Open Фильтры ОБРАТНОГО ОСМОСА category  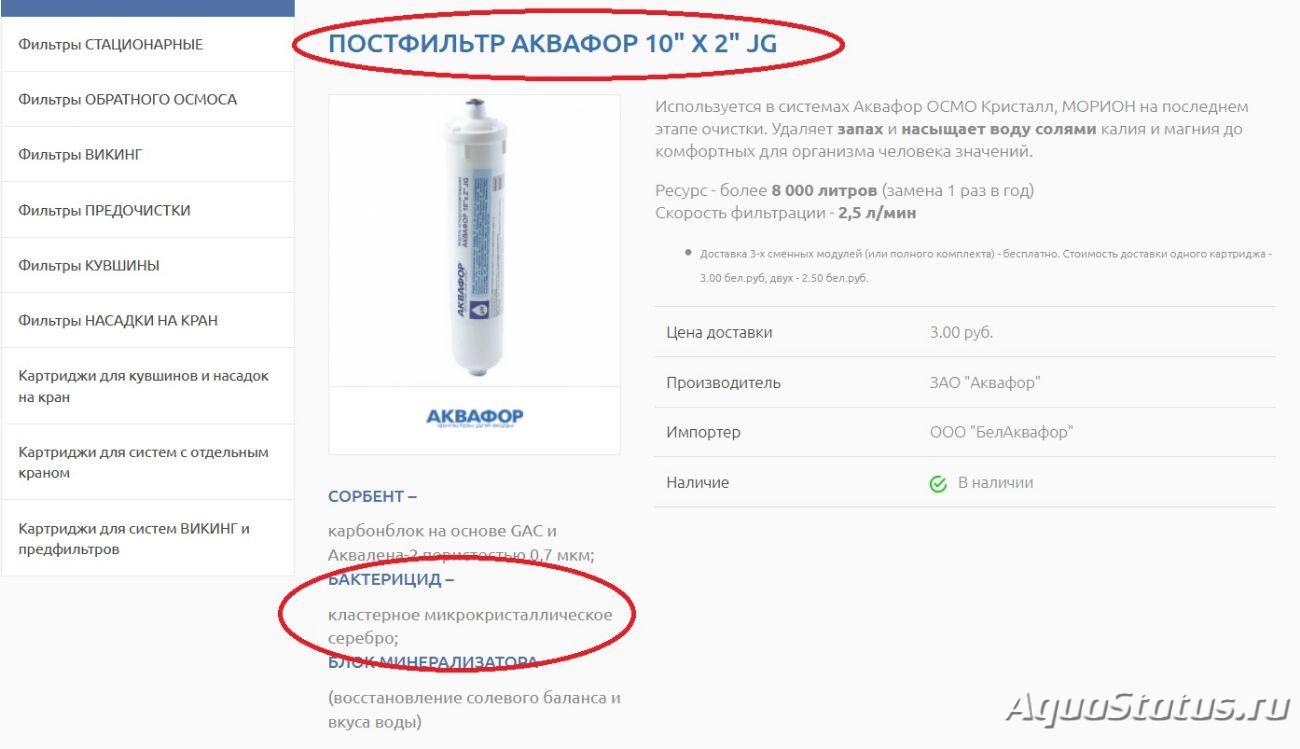tap(148, 99)
